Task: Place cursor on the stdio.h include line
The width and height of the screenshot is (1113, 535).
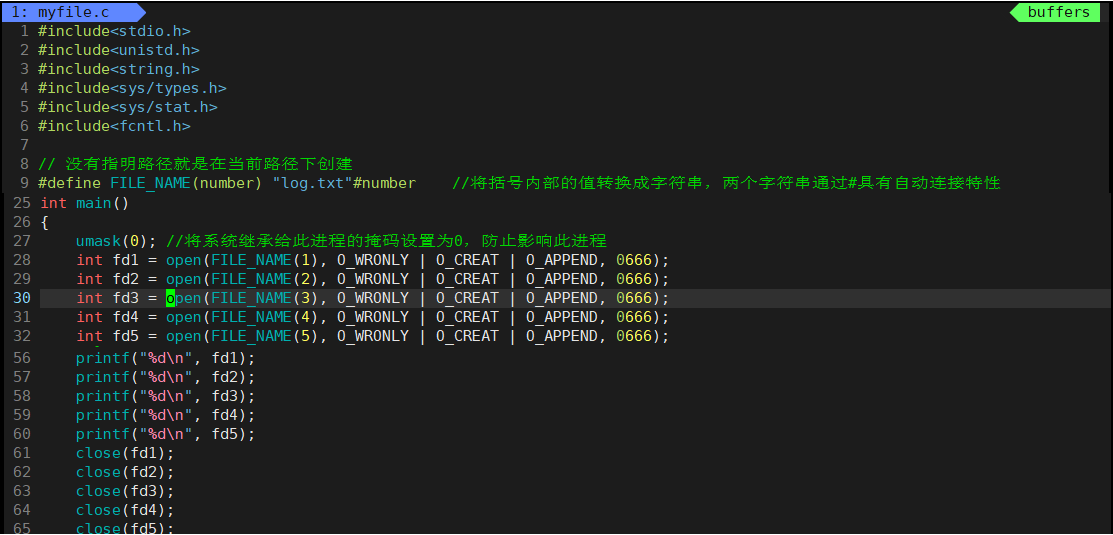Action: point(114,31)
